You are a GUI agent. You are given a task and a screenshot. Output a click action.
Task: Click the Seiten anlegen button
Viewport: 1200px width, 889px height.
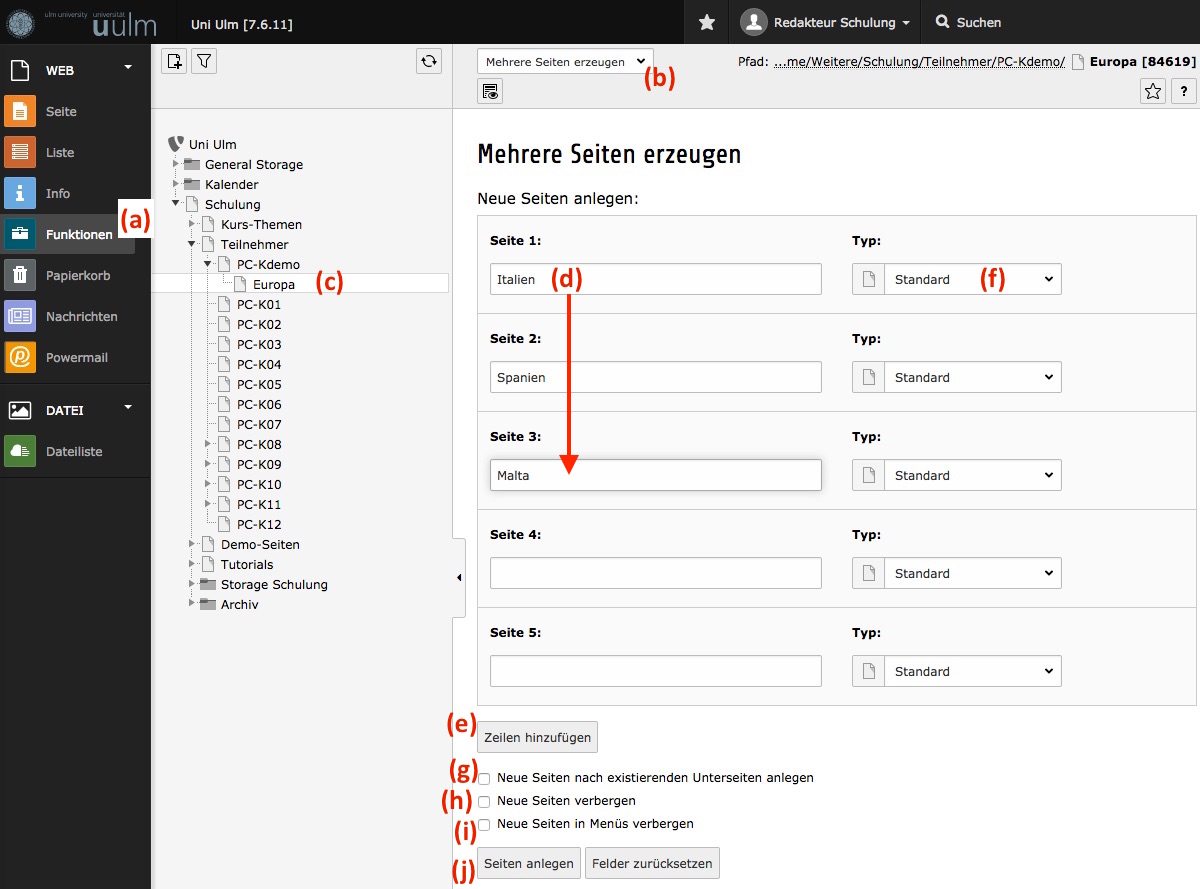tap(529, 863)
